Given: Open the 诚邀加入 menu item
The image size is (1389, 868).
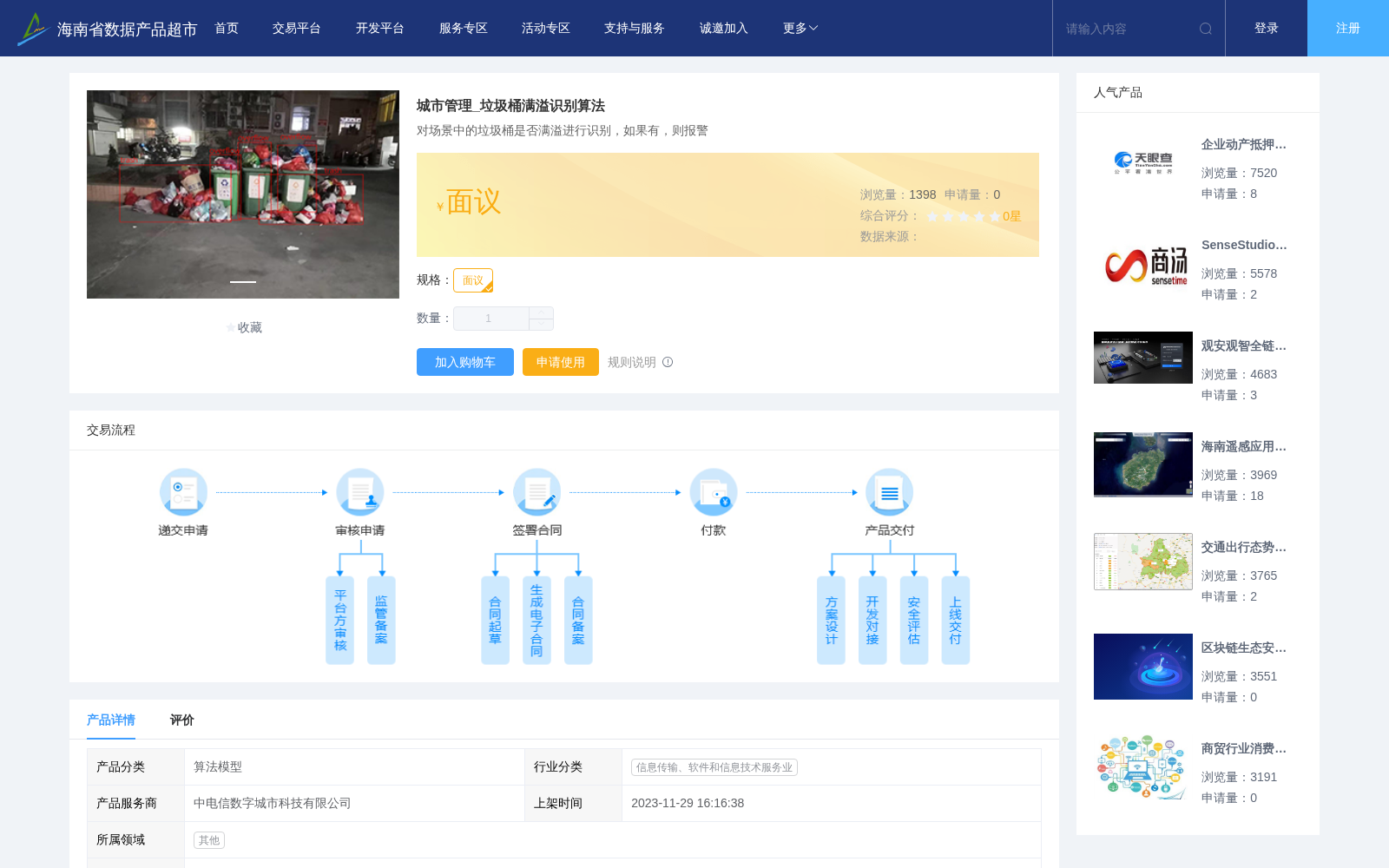Looking at the screenshot, I should coord(724,29).
